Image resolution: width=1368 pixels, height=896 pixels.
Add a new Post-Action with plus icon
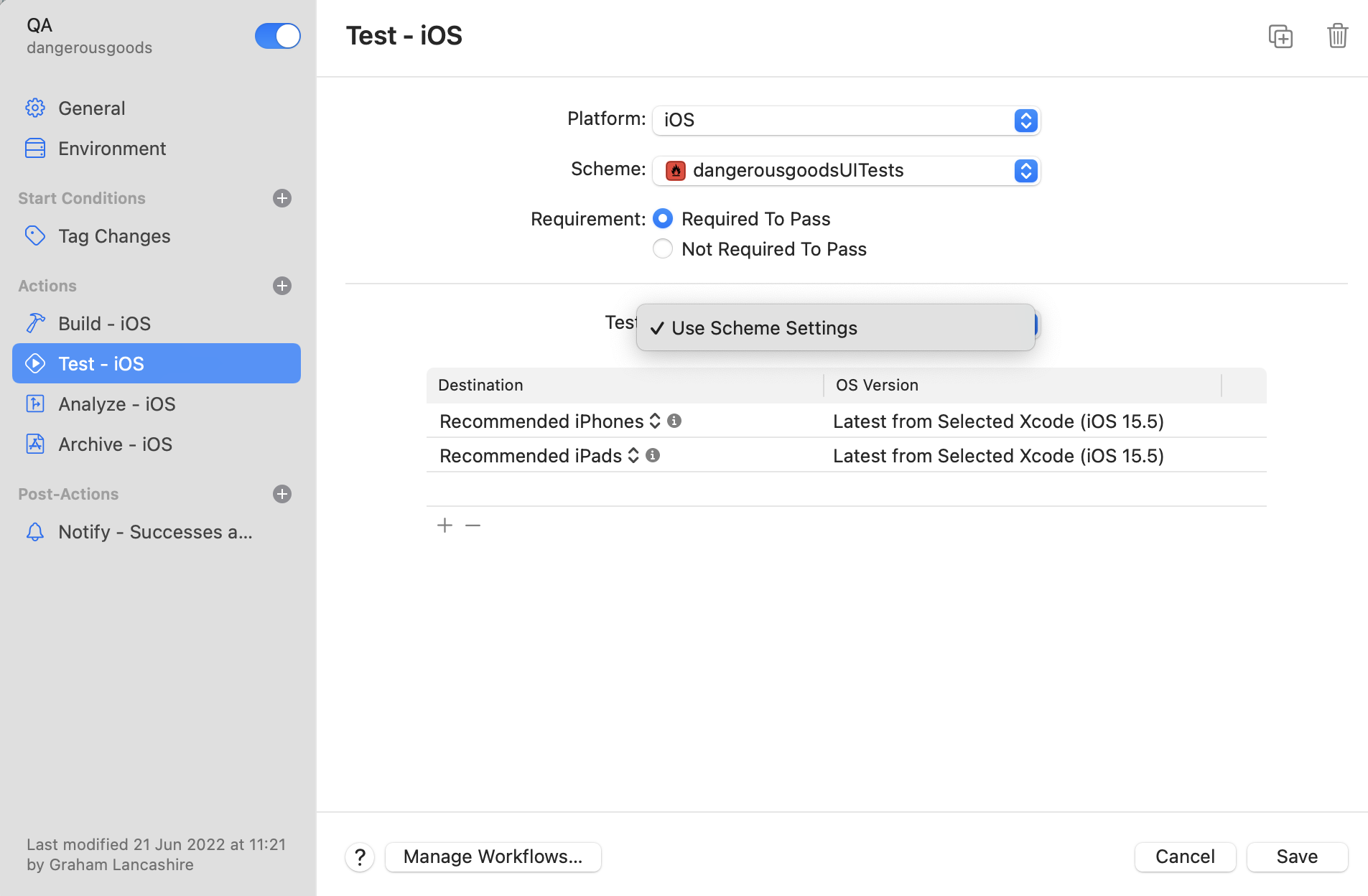(x=282, y=494)
